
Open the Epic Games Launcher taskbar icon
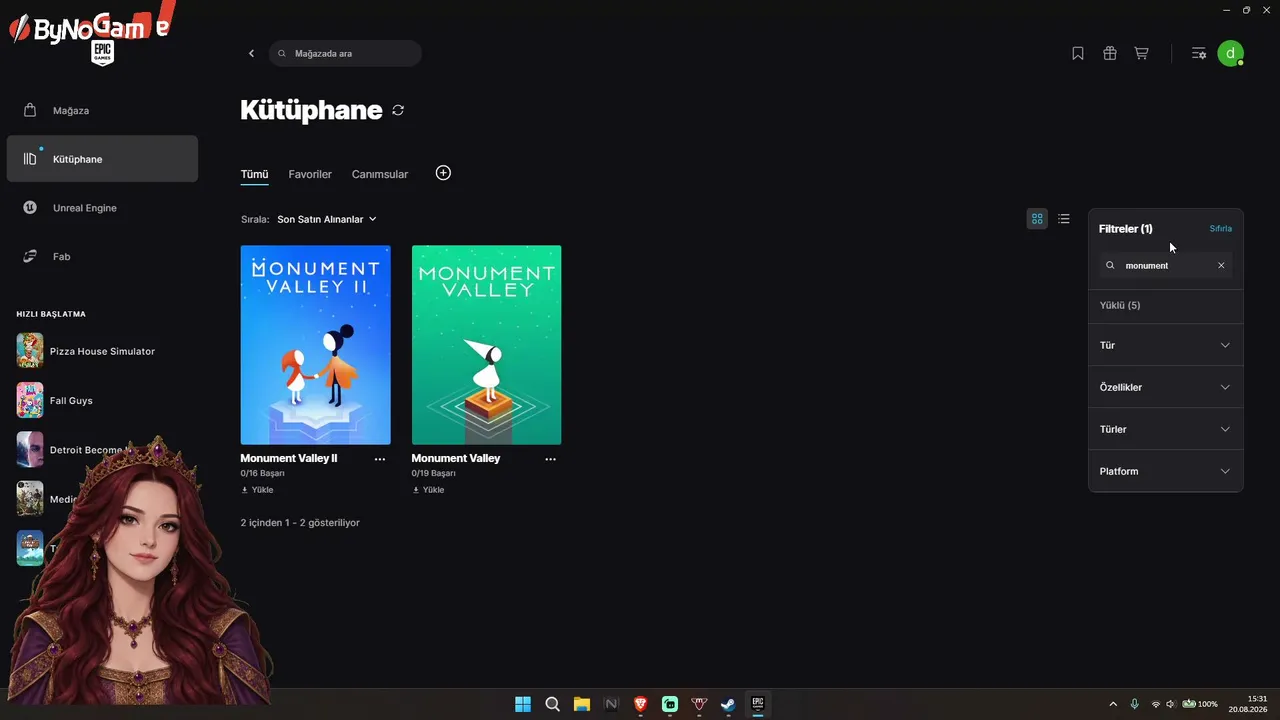pos(758,704)
